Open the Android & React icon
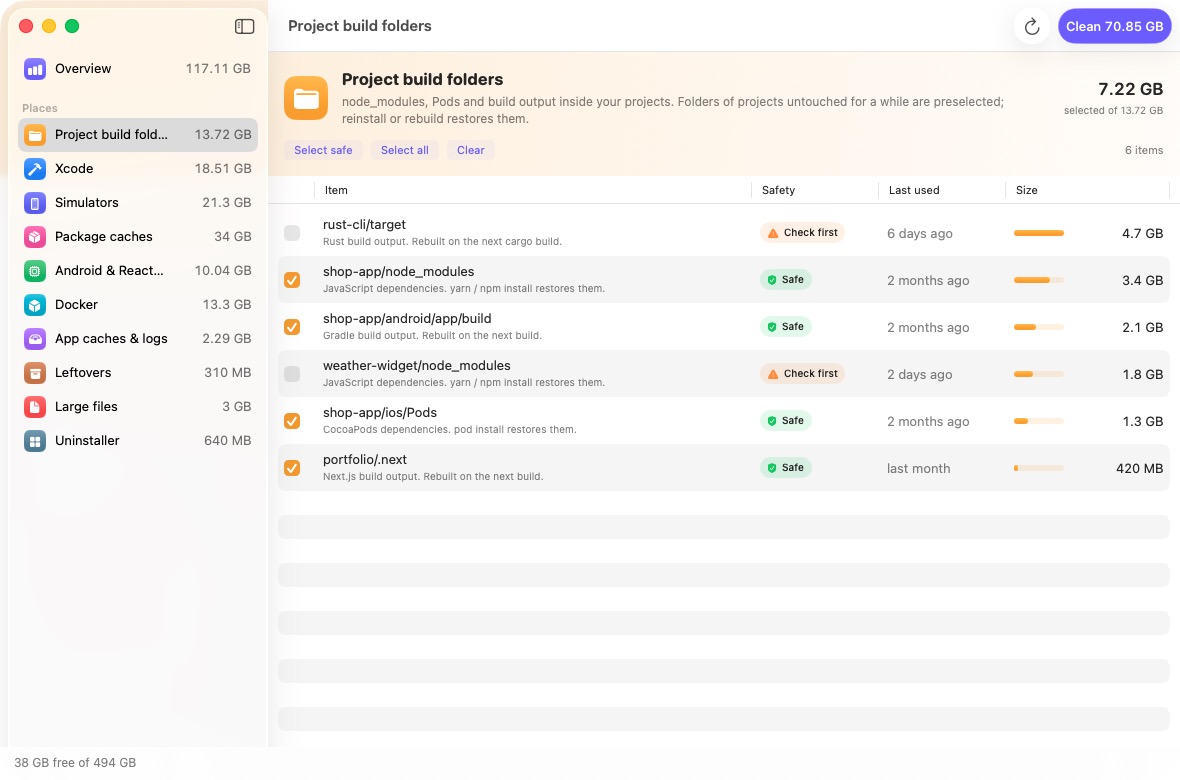This screenshot has height=780, width=1180. click(x=35, y=271)
